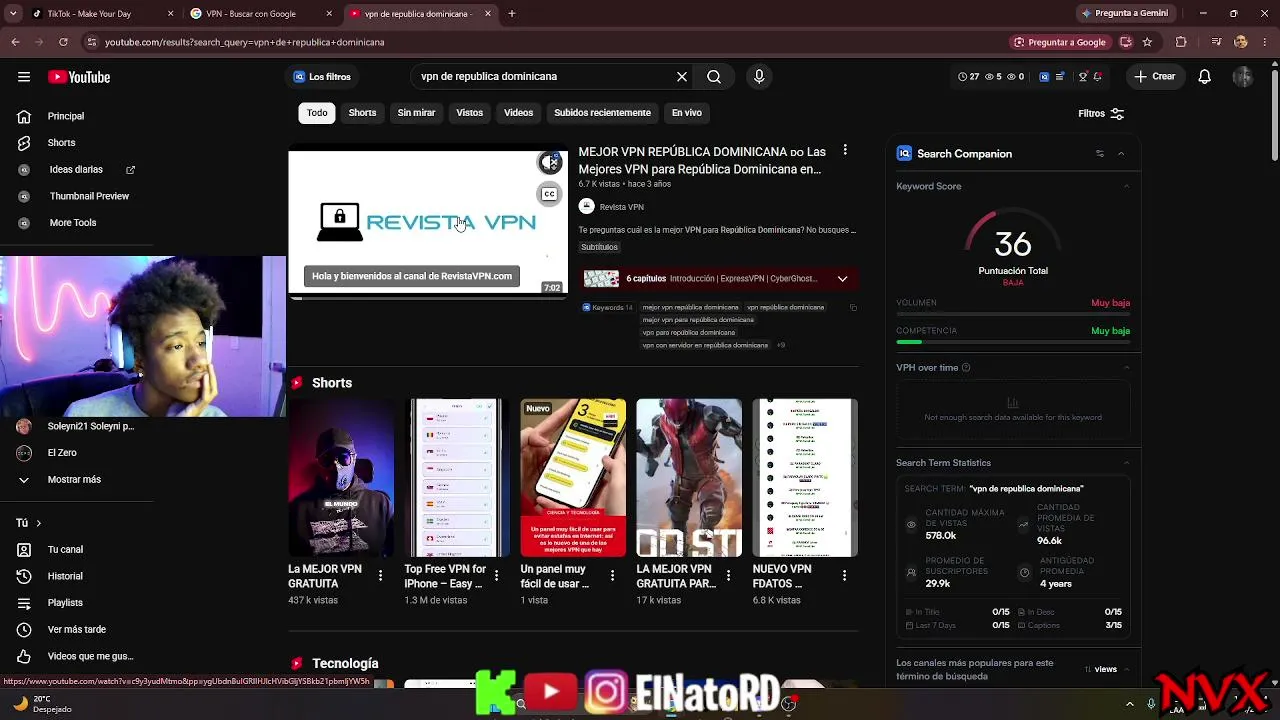
Task: Click the vidIQ logo in the stats bar
Action: point(1044,77)
